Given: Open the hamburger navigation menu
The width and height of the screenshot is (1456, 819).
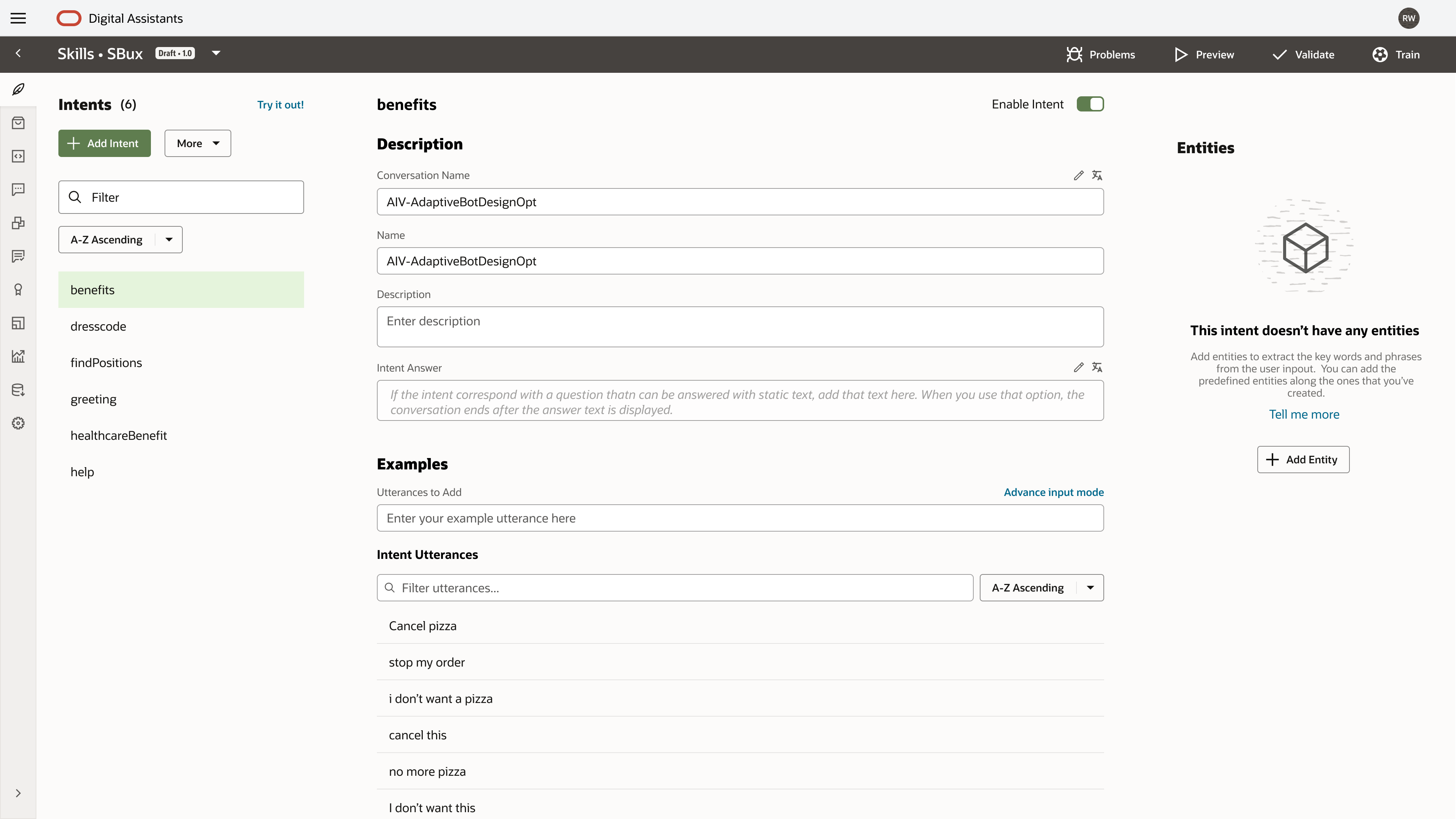Looking at the screenshot, I should click(x=18, y=18).
